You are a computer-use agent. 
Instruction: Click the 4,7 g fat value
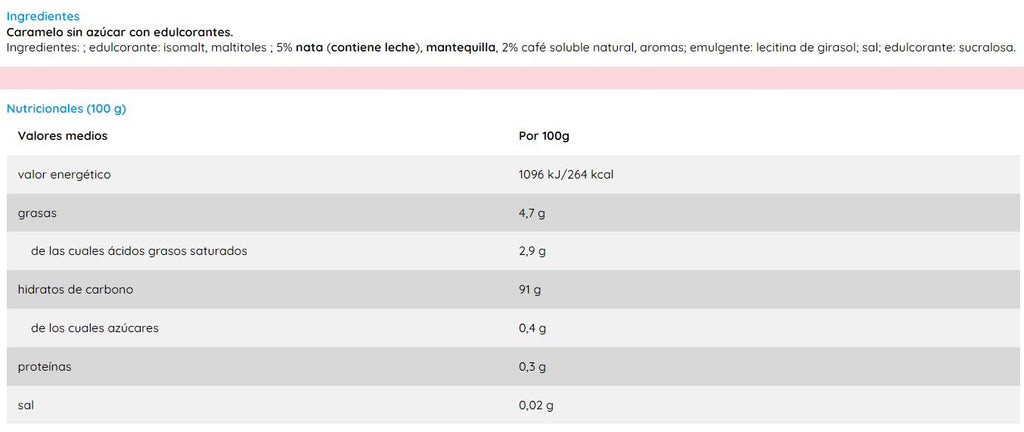coord(532,213)
